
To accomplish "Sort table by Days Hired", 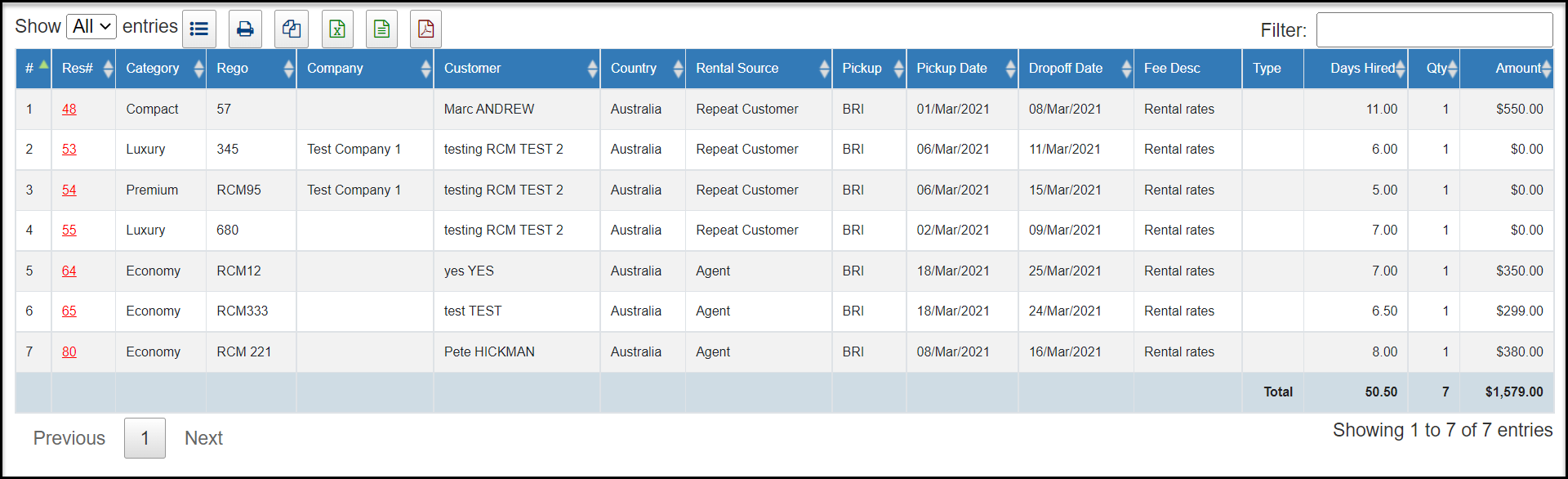I will [x=1356, y=69].
